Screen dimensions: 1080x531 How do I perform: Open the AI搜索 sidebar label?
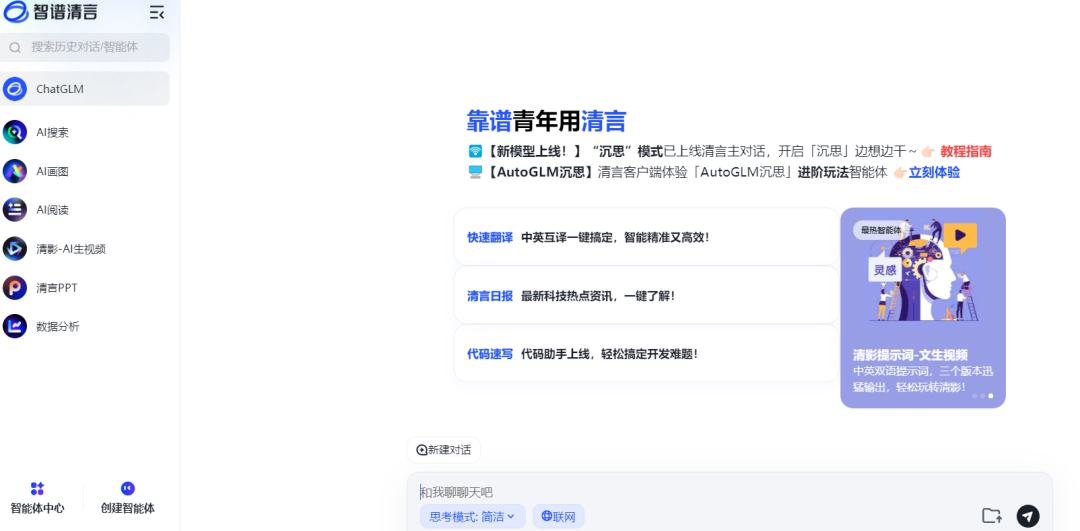click(x=52, y=133)
